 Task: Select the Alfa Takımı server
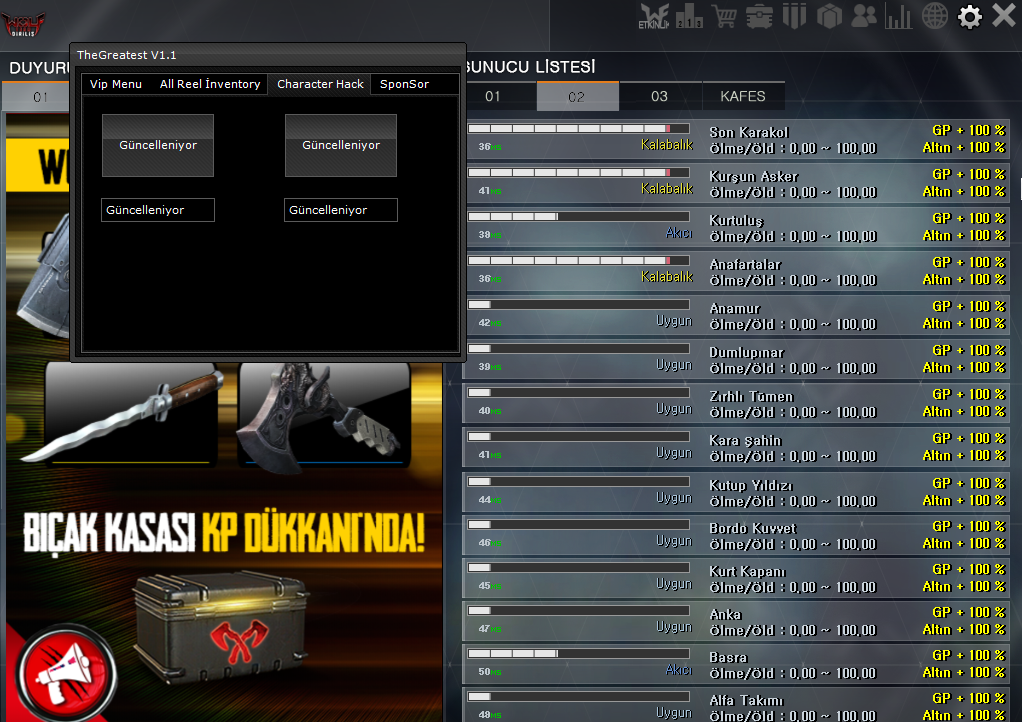tap(737, 706)
